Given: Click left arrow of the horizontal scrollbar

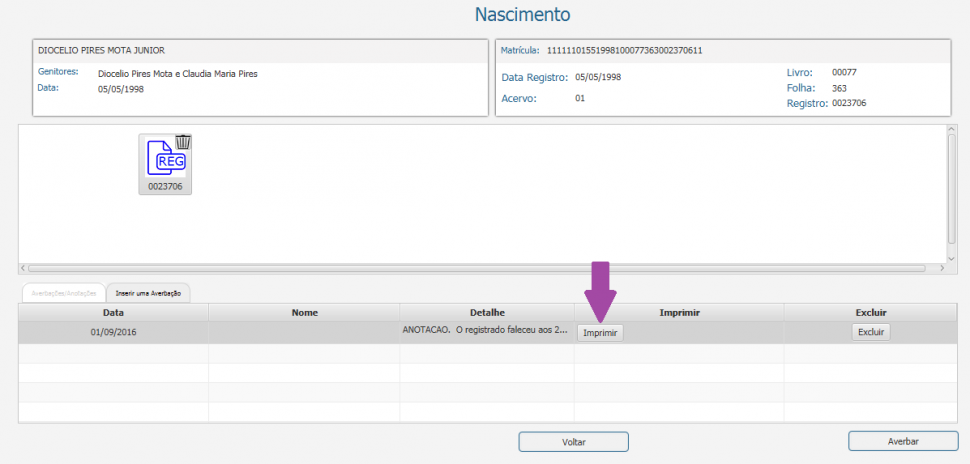Looking at the screenshot, I should 24,268.
